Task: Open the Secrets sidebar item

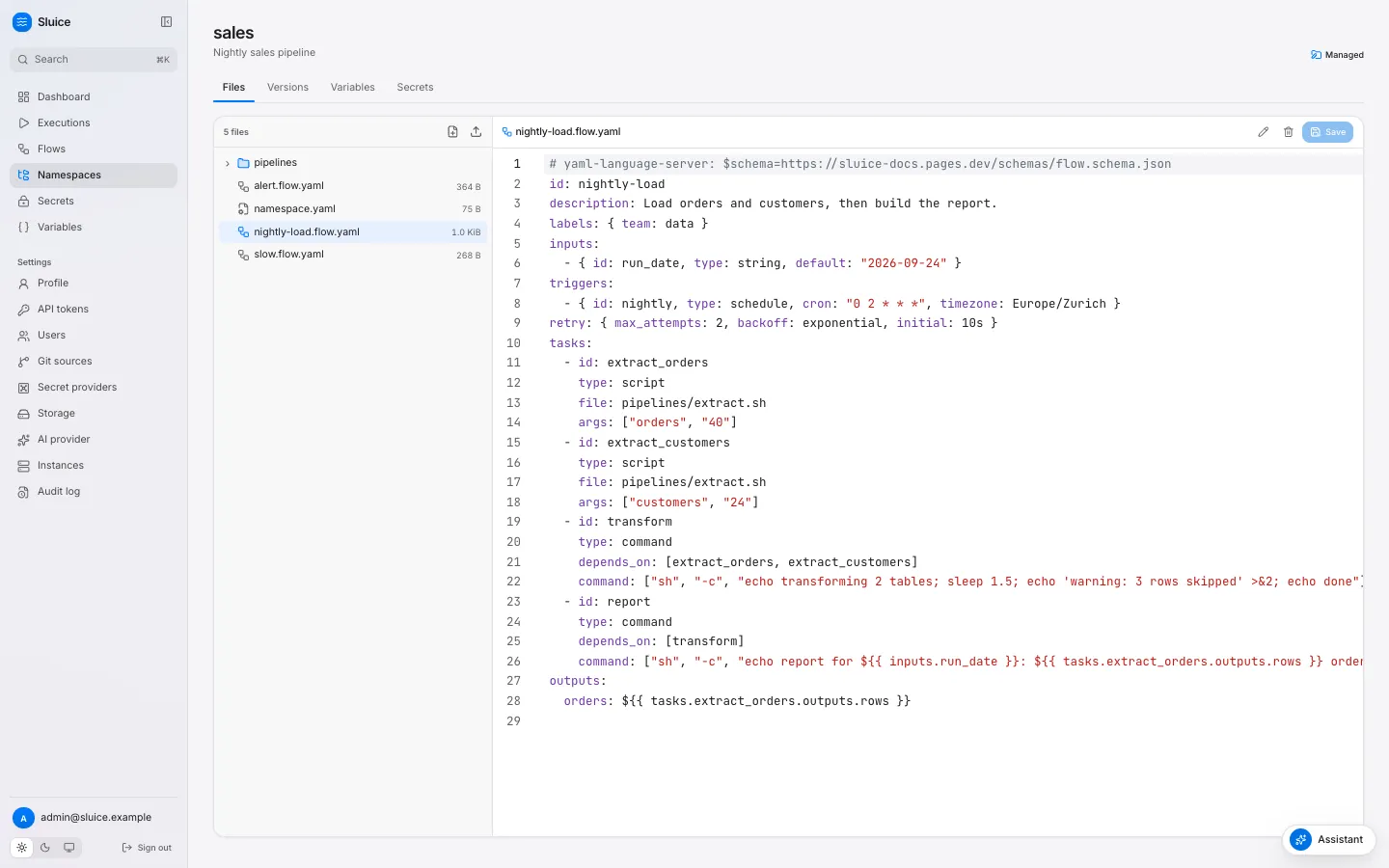Action: point(94,201)
